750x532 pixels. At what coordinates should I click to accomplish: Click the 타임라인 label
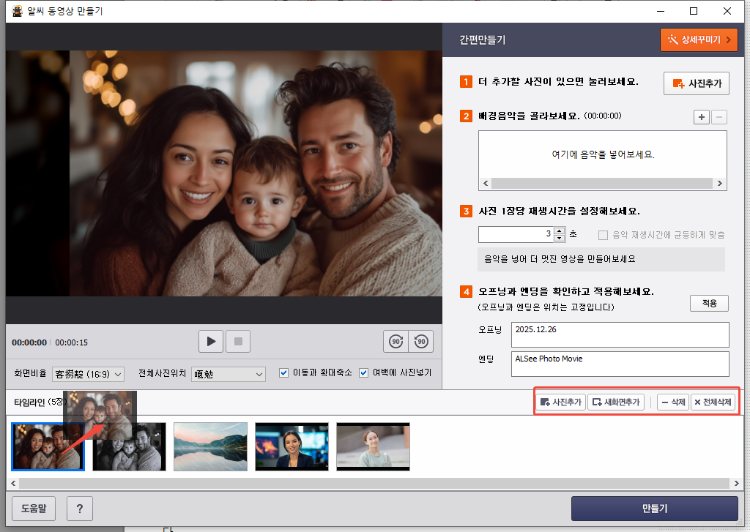tap(30, 402)
